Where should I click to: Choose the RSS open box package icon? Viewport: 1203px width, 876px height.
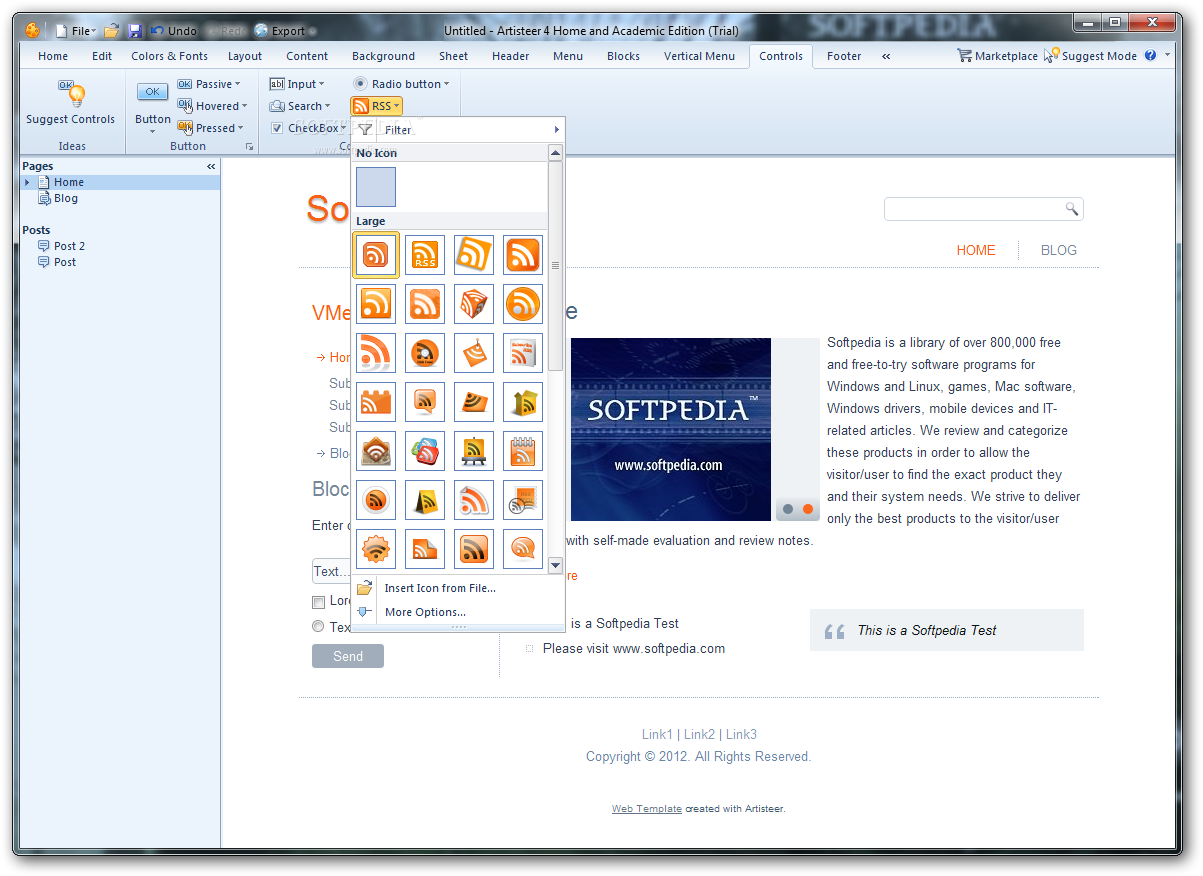pos(523,402)
